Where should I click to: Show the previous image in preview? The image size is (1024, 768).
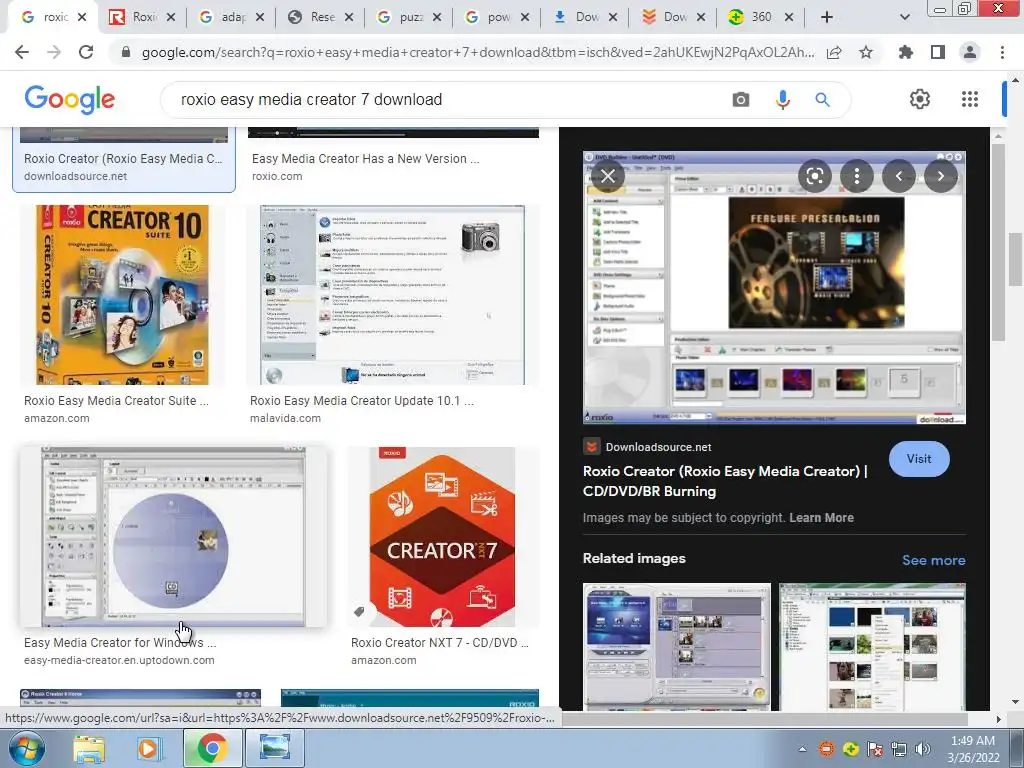coord(899,176)
